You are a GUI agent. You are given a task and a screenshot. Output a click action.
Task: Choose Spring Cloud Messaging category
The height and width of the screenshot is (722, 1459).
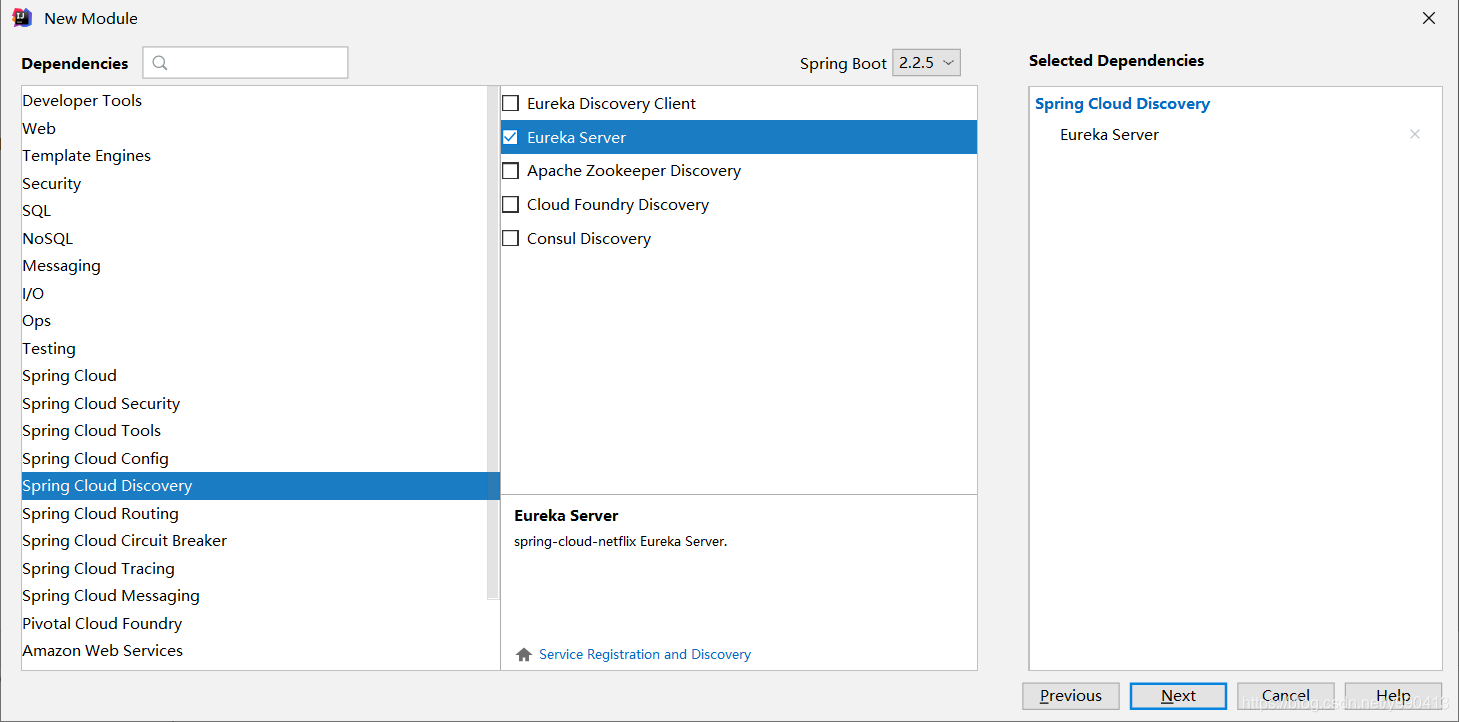pos(254,596)
